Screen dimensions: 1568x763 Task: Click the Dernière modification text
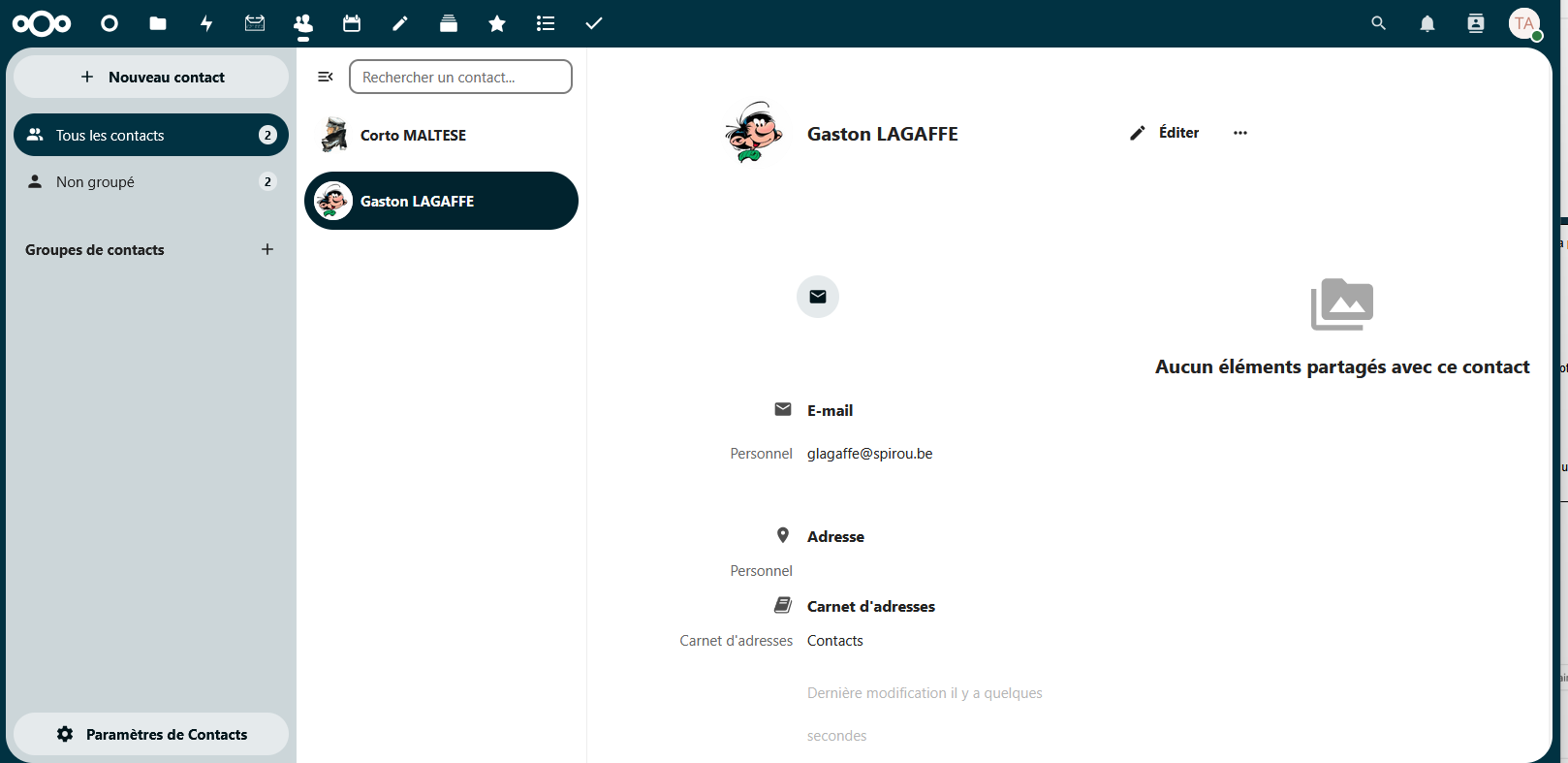[925, 714]
